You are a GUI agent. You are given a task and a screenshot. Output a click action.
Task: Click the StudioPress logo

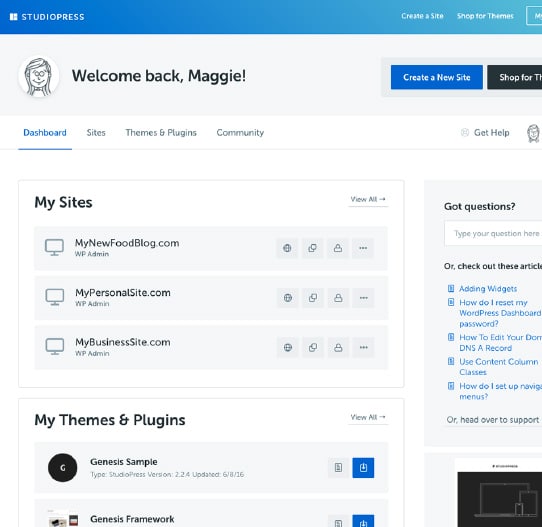point(47,17)
